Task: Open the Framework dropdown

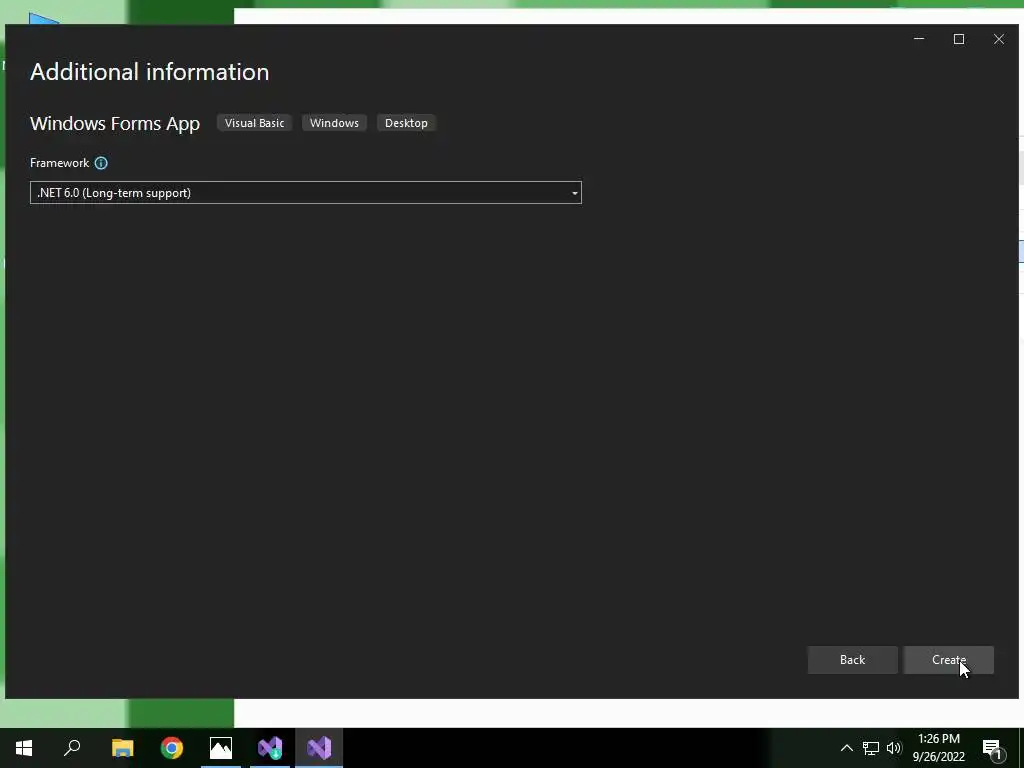Action: pyautogui.click(x=306, y=193)
